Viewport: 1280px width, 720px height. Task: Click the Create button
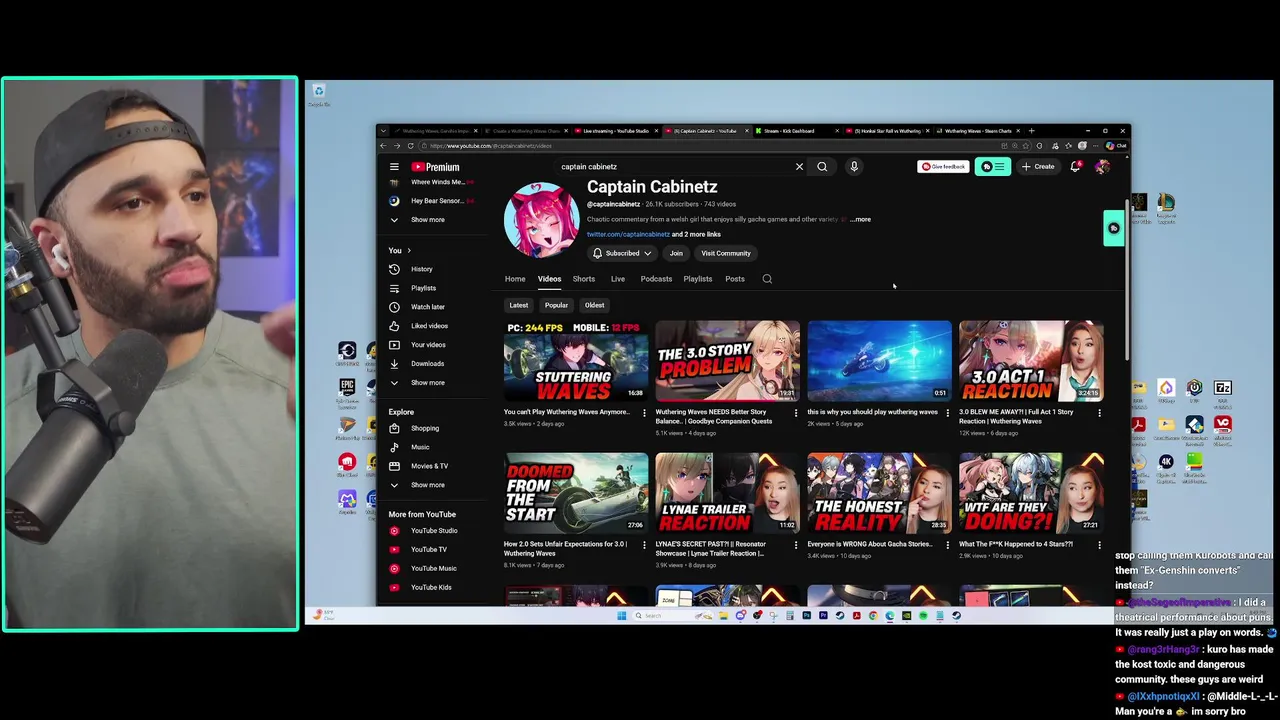coord(1038,167)
